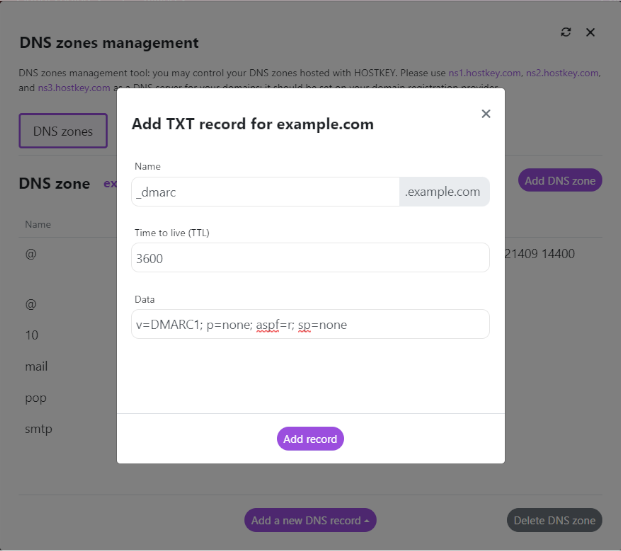The height and width of the screenshot is (551, 621).
Task: Click the .example.com domain suffix label
Action: (x=443, y=192)
